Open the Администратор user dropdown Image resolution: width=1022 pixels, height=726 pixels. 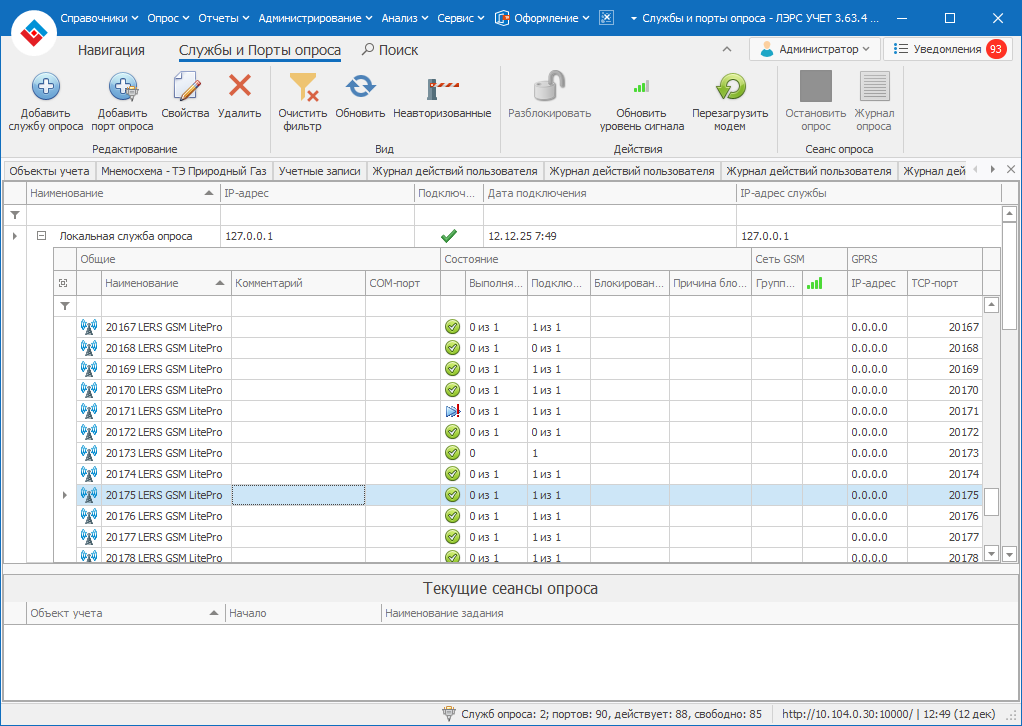tap(814, 49)
